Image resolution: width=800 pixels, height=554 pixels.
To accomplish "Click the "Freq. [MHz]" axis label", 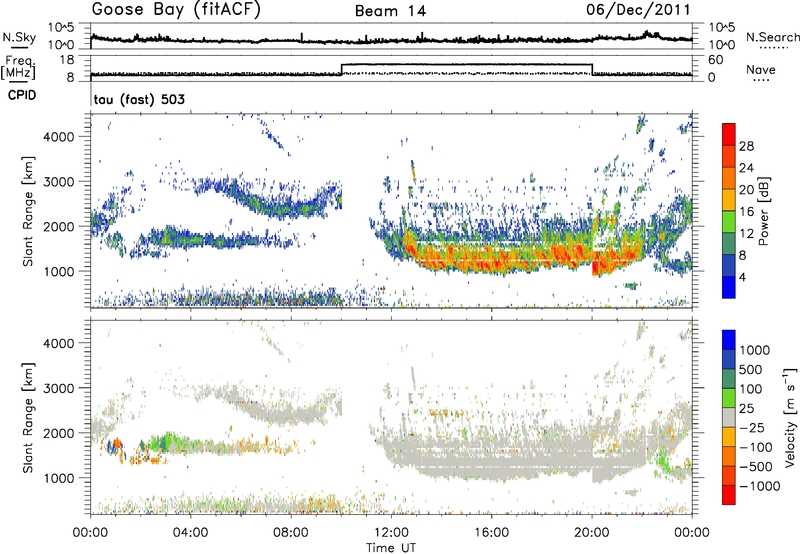I will 19,67.
